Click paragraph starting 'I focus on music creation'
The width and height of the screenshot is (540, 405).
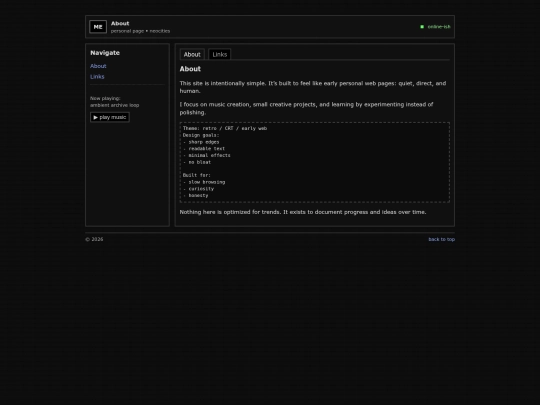pos(306,108)
